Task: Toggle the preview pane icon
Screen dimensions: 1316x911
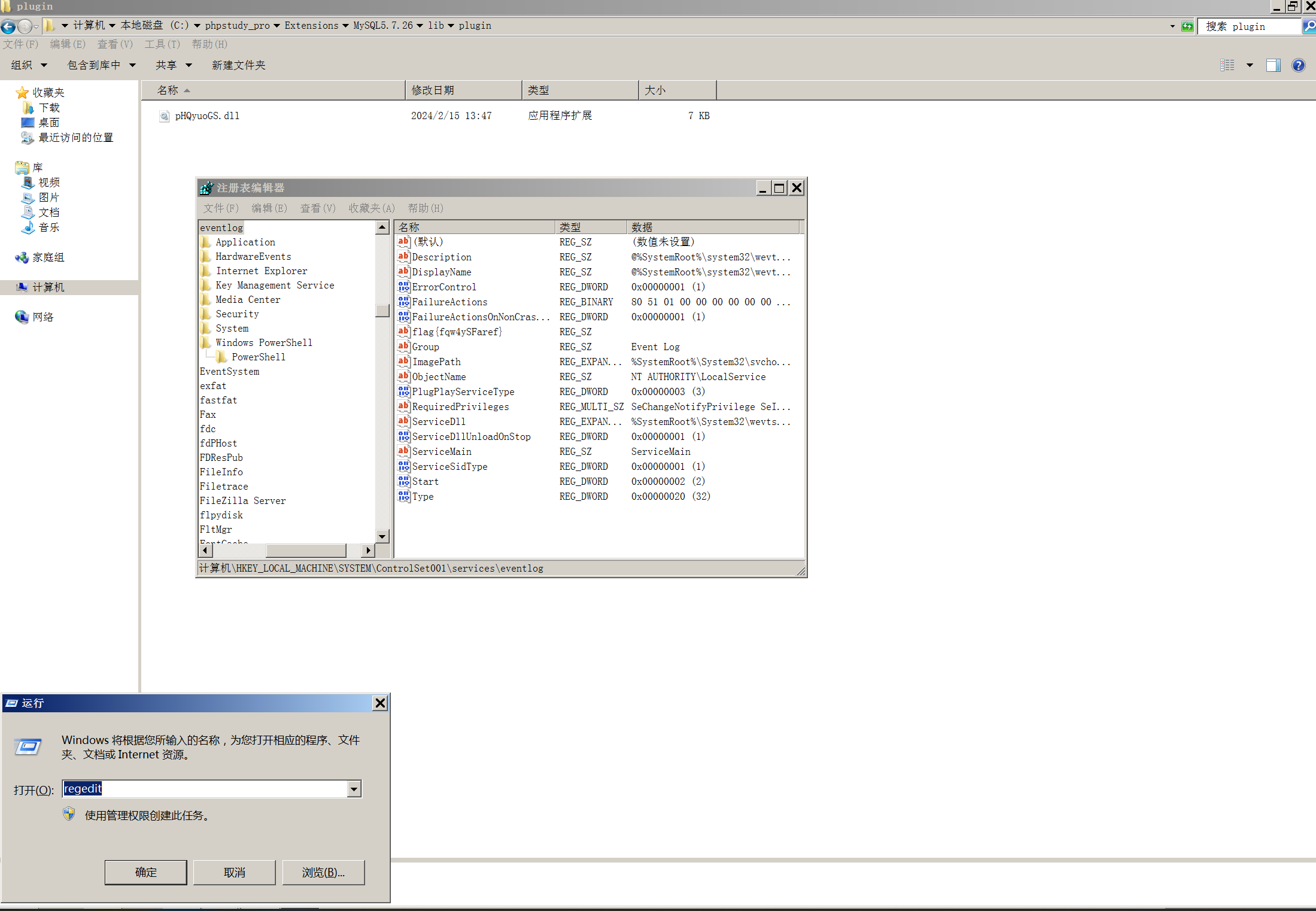Action: click(1273, 65)
